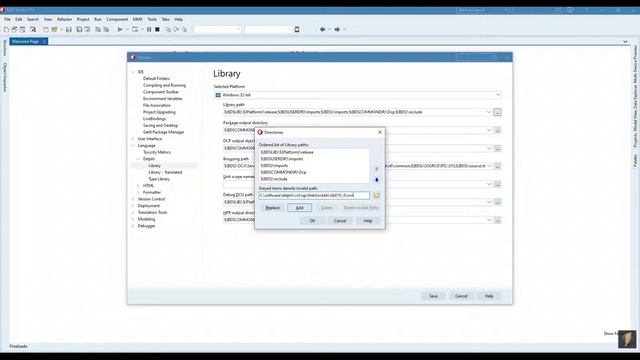Click Cancel in the Directories dialog

tap(340, 221)
